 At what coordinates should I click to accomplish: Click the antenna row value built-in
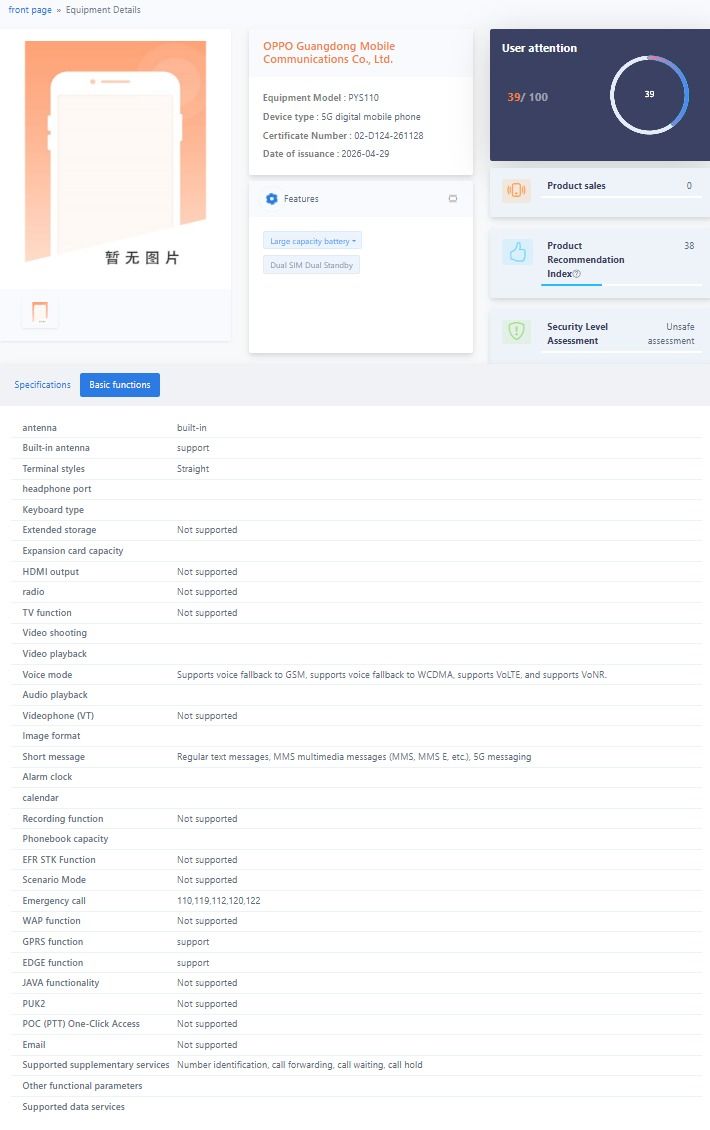pos(192,428)
